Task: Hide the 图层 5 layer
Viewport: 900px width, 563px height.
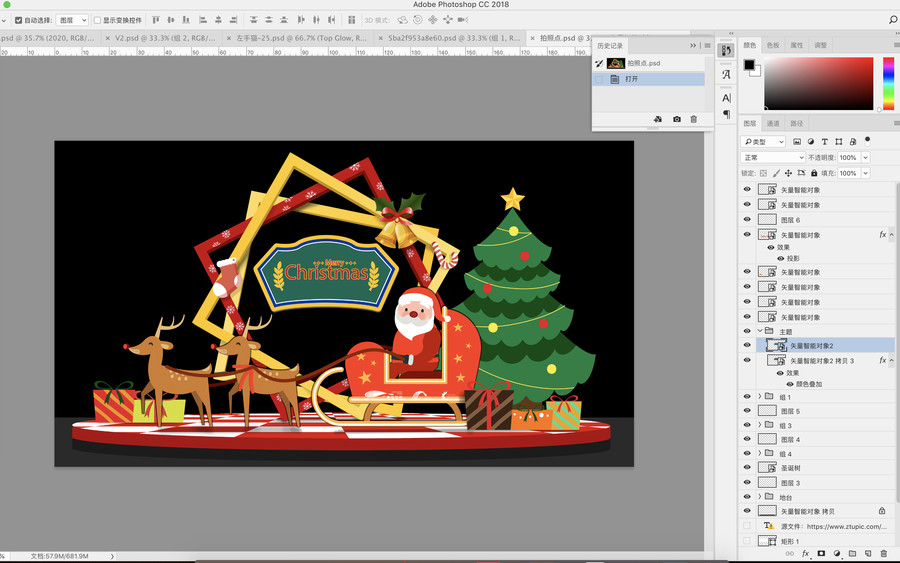Action: pos(747,411)
